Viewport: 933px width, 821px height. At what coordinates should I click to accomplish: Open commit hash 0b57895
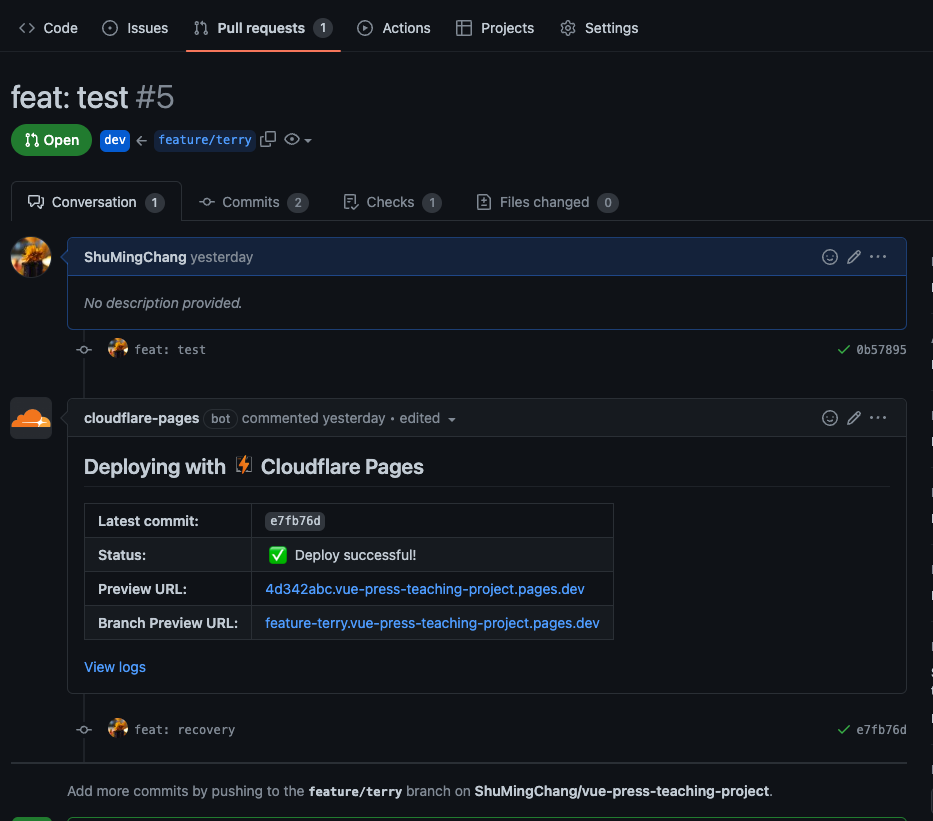881,350
